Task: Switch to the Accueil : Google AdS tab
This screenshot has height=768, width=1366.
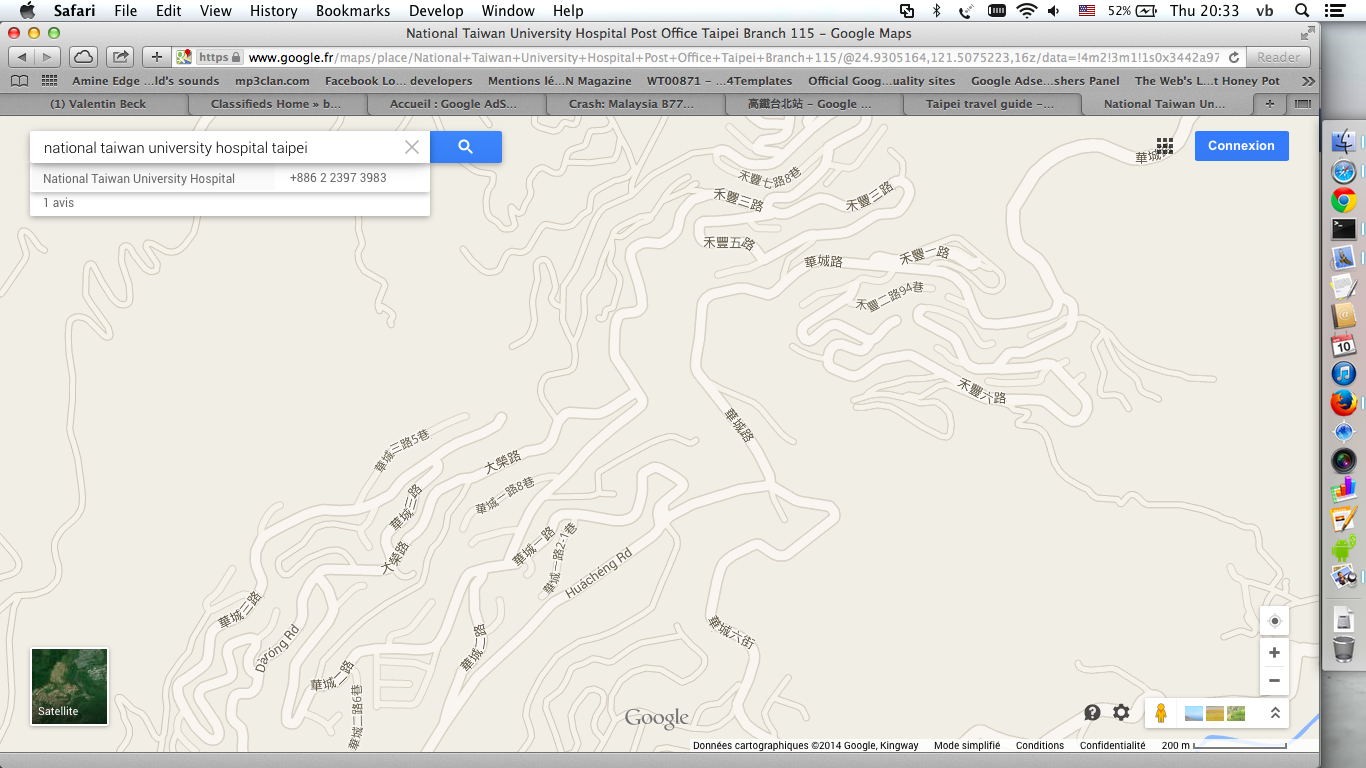Action: pyautogui.click(x=453, y=104)
